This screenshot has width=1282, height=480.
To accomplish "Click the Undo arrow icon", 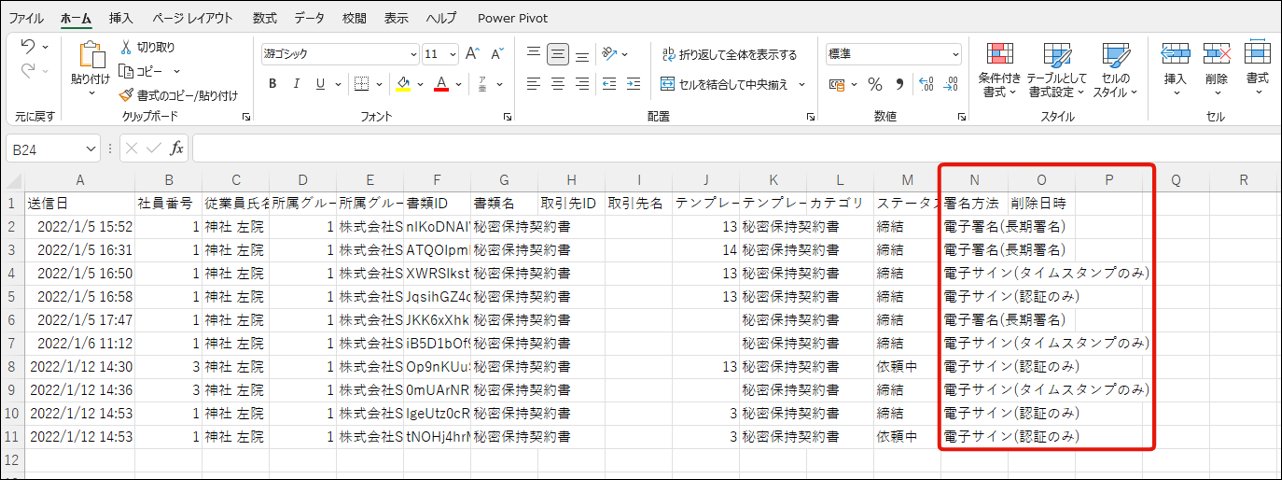I will point(27,46).
